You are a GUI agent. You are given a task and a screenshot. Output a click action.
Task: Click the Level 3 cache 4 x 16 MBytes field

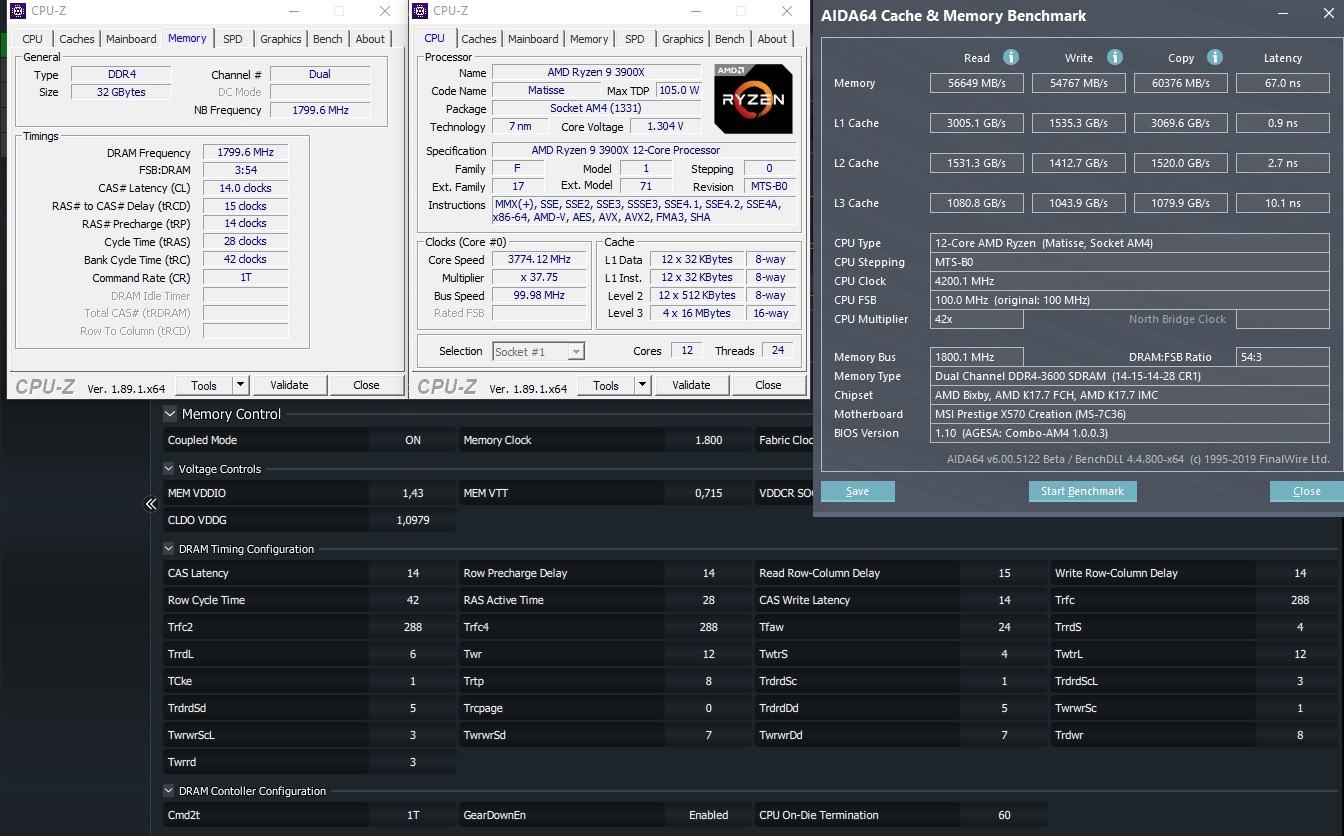(x=695, y=313)
